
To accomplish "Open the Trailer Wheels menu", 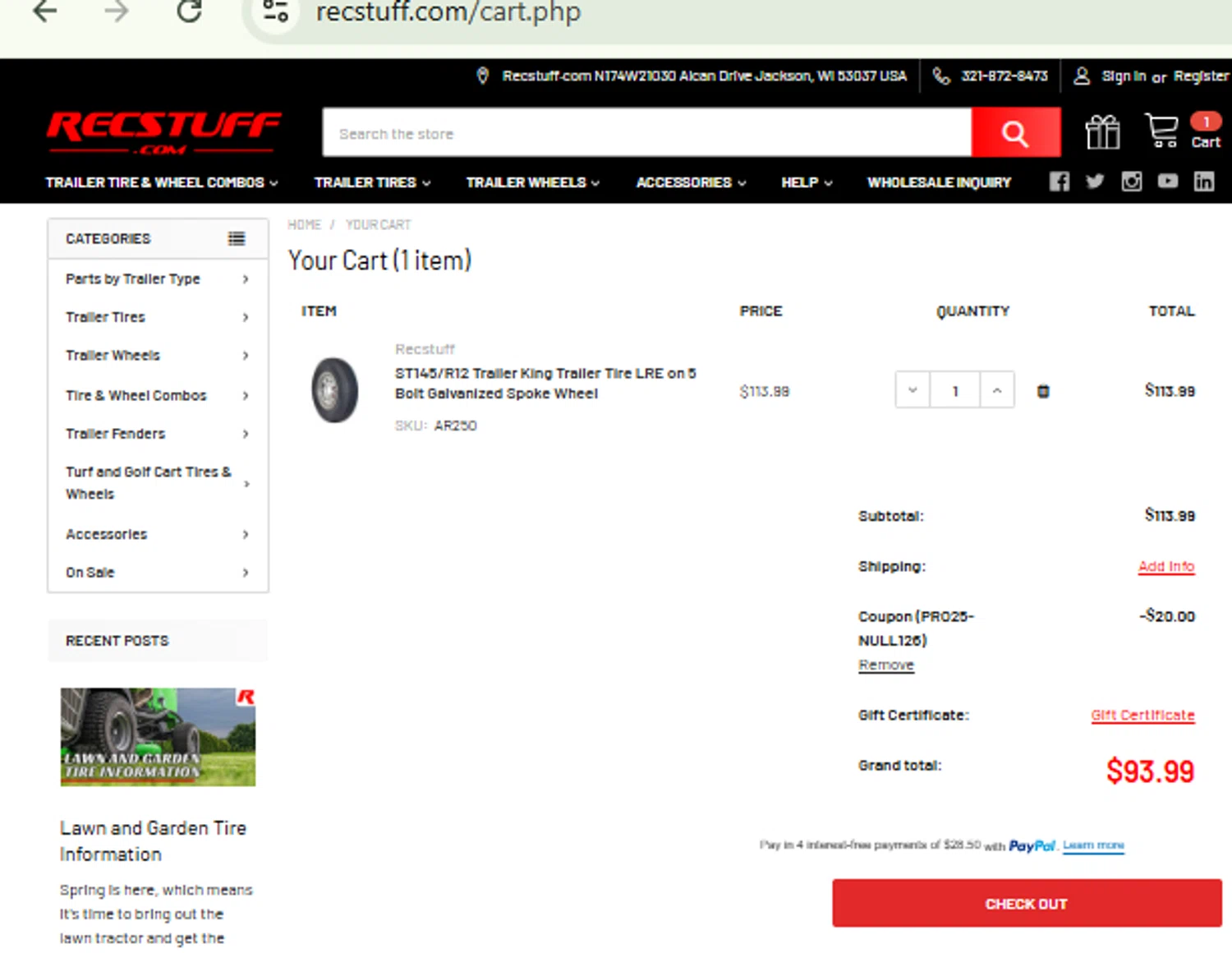I will pos(533,182).
